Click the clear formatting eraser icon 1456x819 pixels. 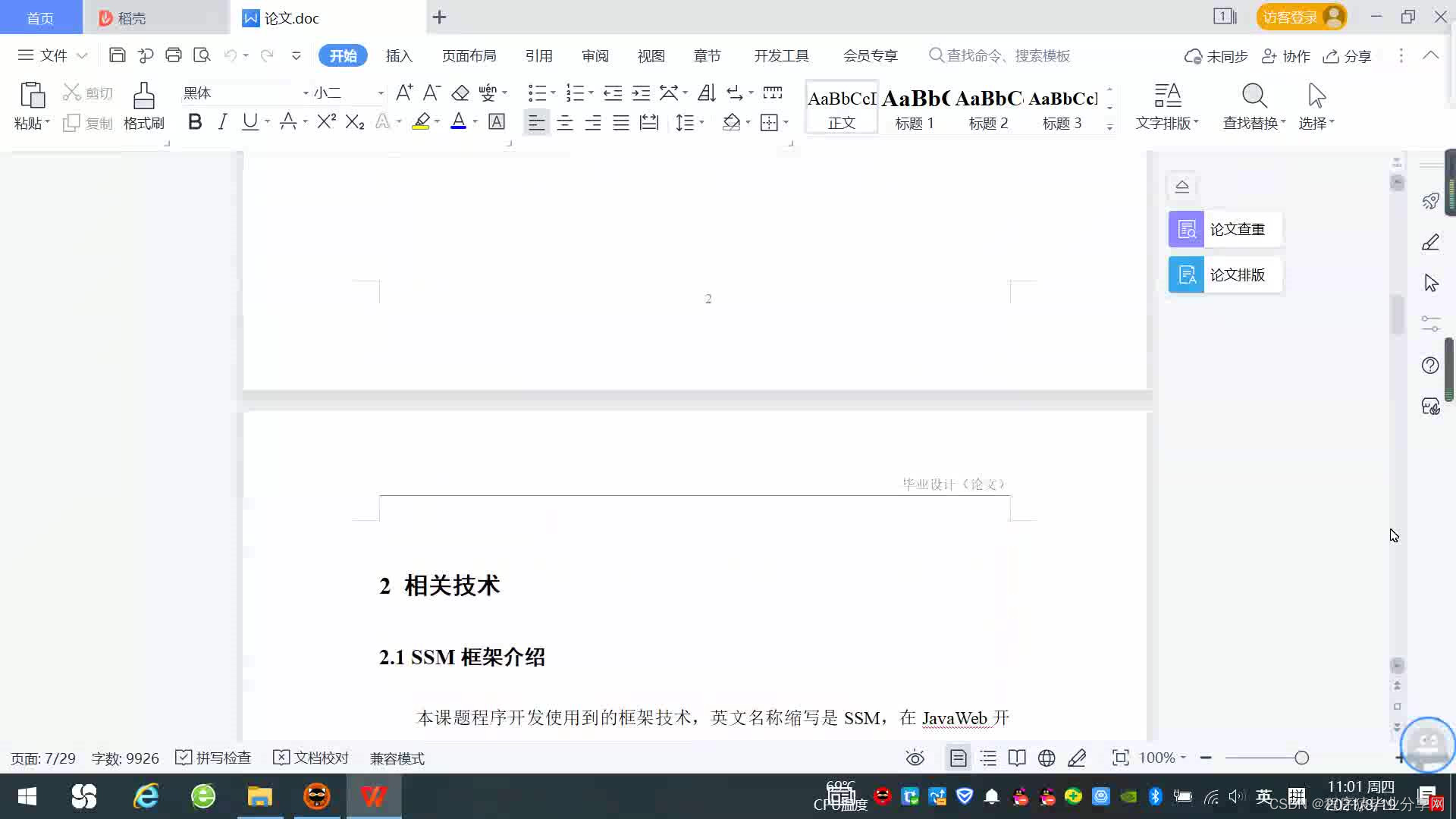(460, 93)
